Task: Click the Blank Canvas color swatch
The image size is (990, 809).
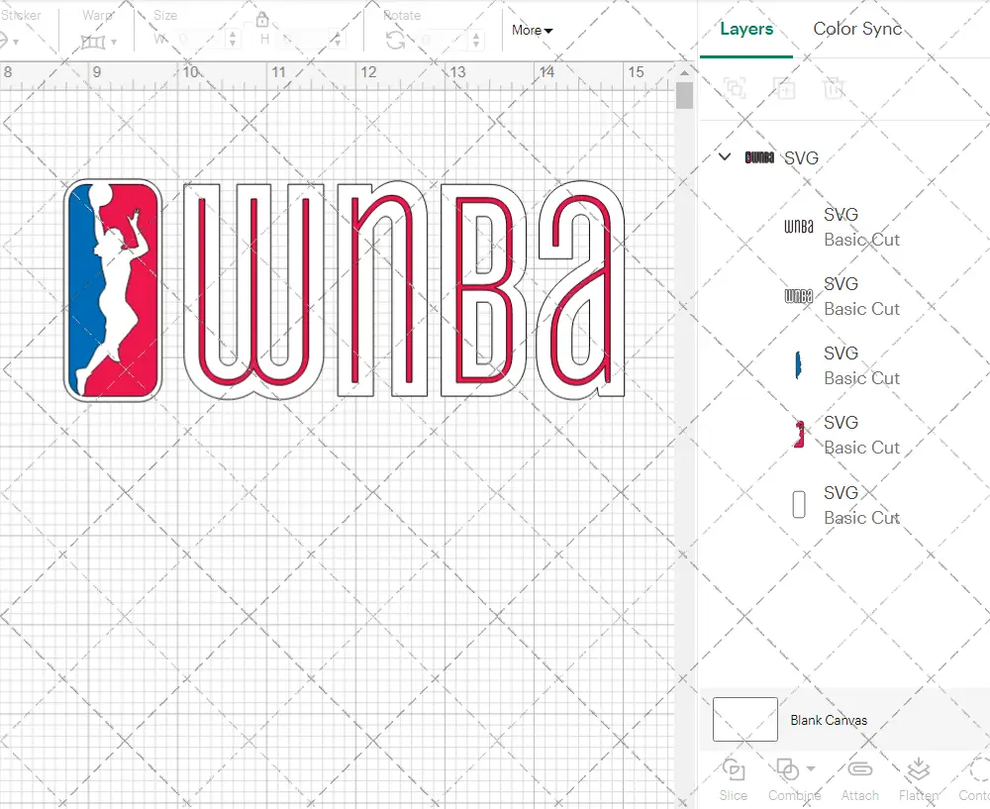Action: (x=744, y=719)
